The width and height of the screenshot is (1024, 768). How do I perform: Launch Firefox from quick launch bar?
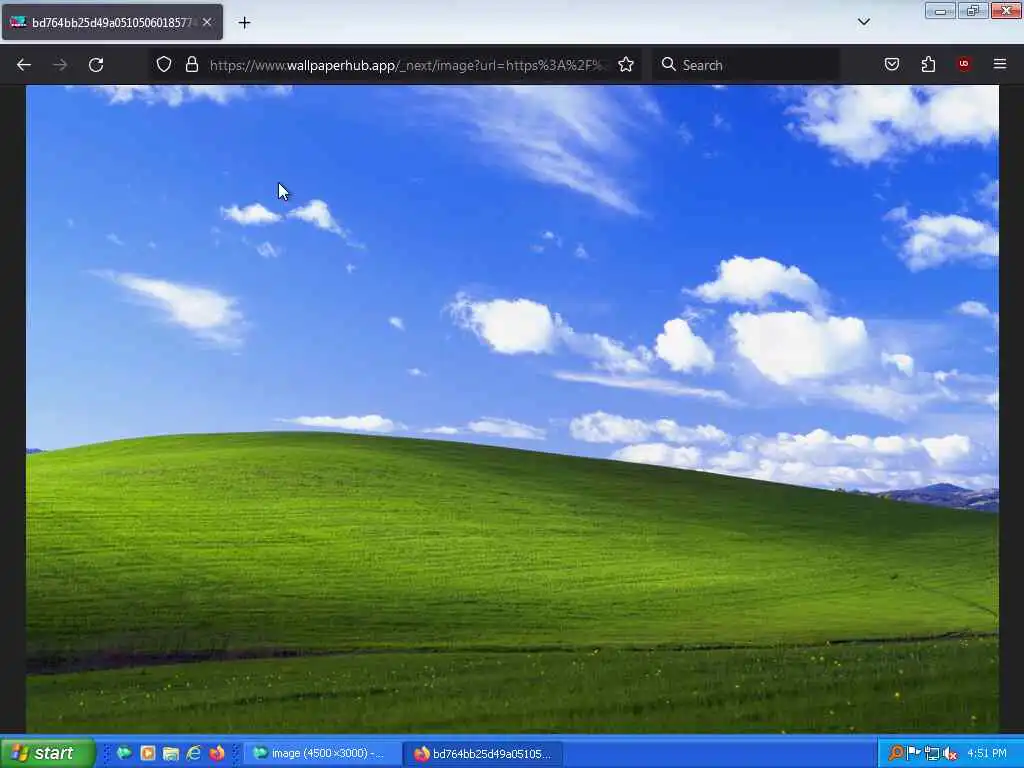click(x=217, y=753)
